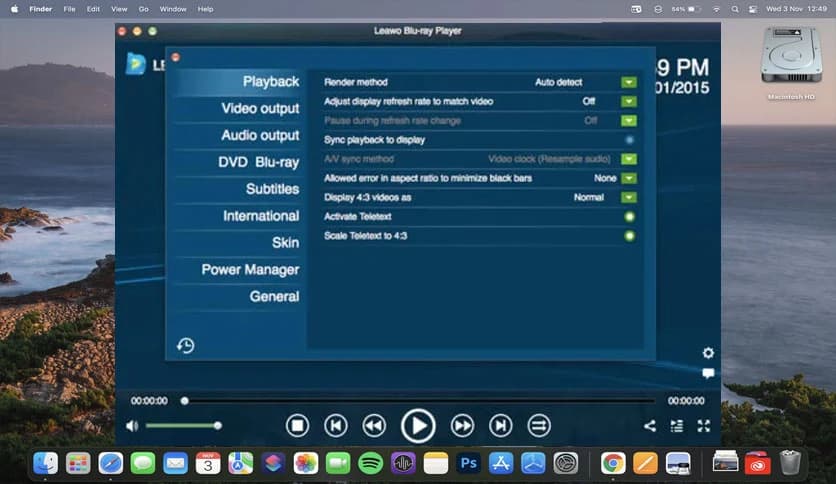Click the 'Auto detect' render method value
836x484 pixels.
coord(558,82)
